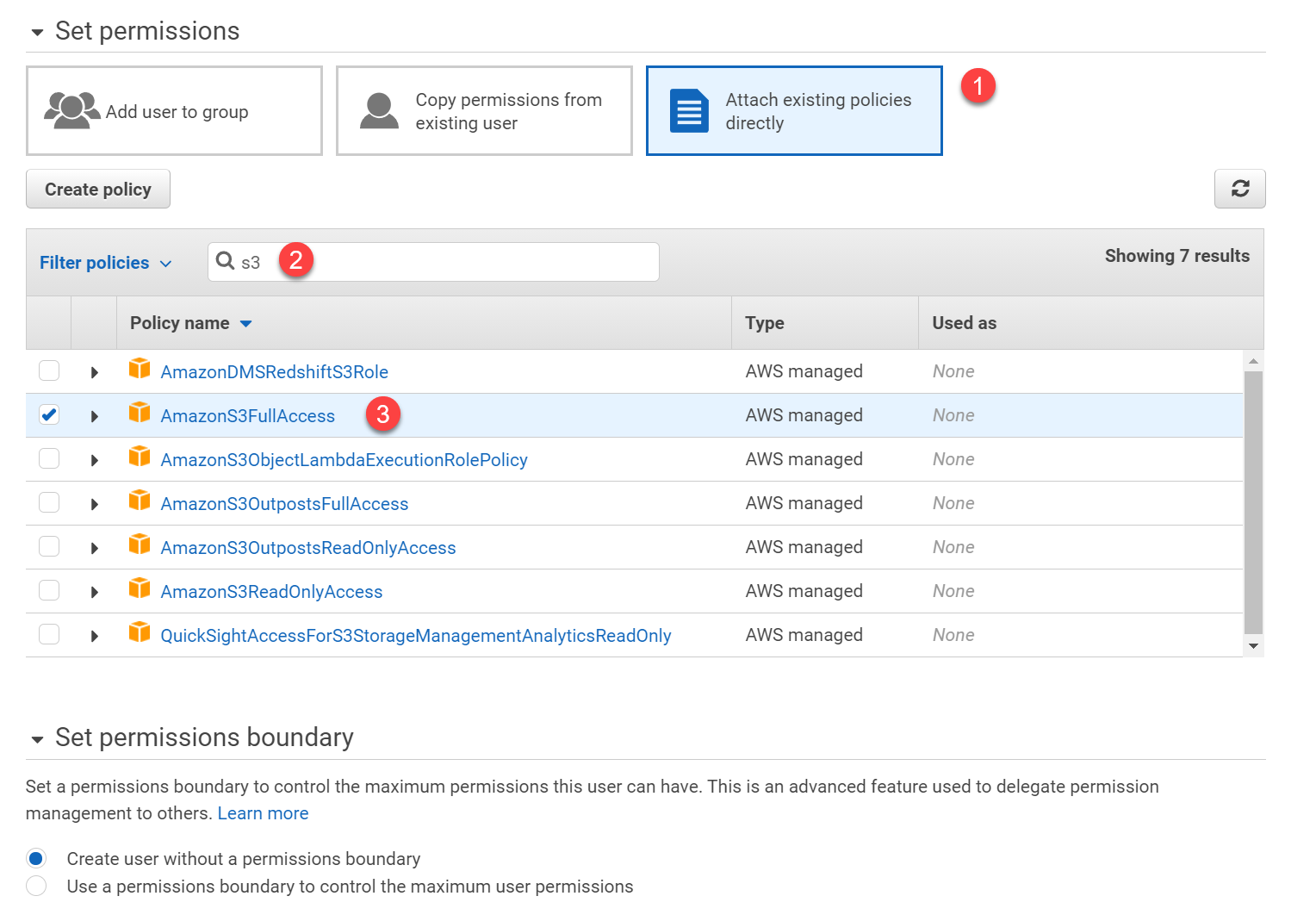Open the AmazonDMSRedshiftS3Role policy link

tap(274, 371)
